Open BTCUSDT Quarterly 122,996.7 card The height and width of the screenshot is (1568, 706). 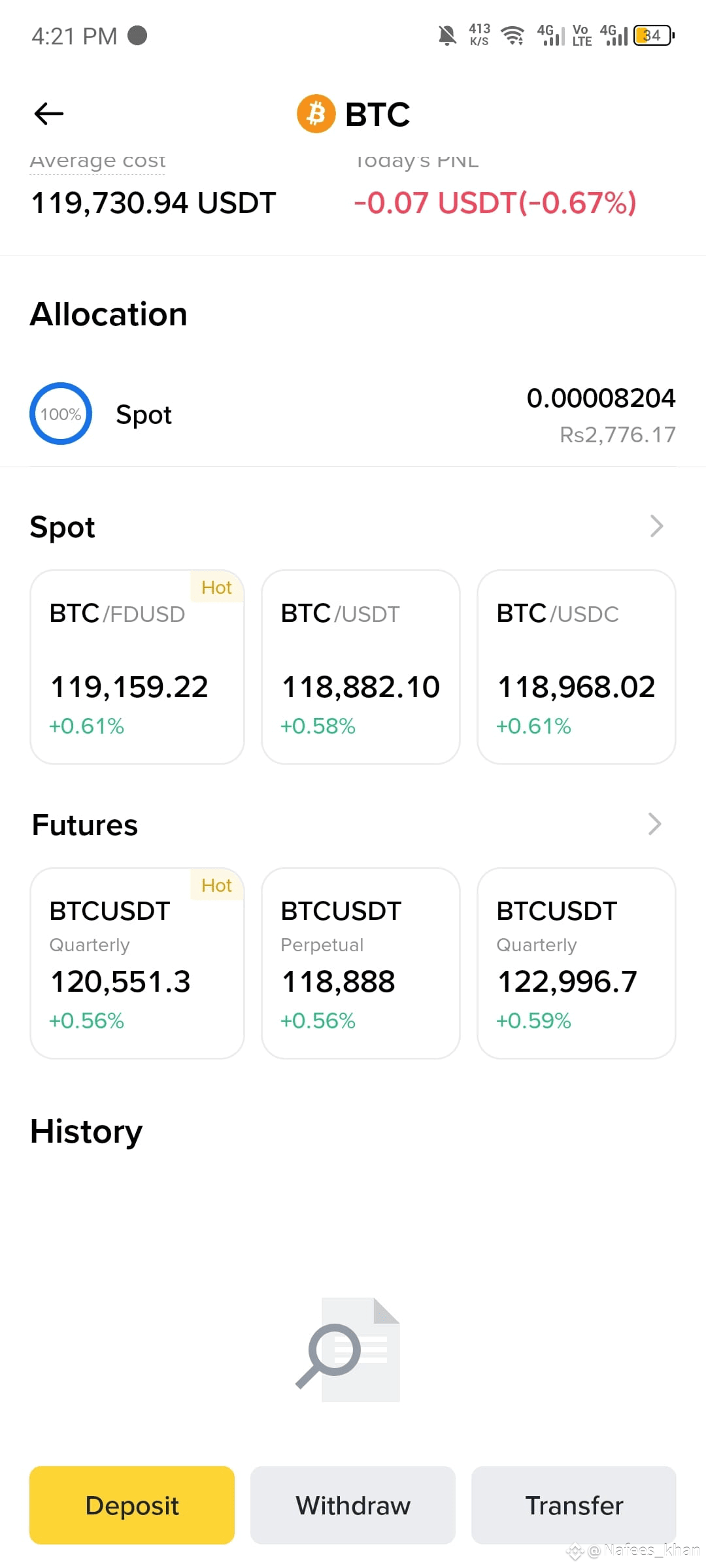pos(577,963)
